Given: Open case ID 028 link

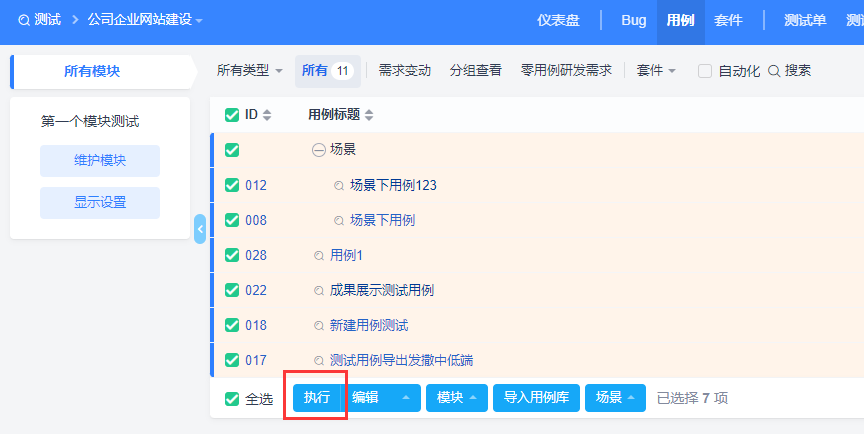Looking at the screenshot, I should pyautogui.click(x=256, y=255).
